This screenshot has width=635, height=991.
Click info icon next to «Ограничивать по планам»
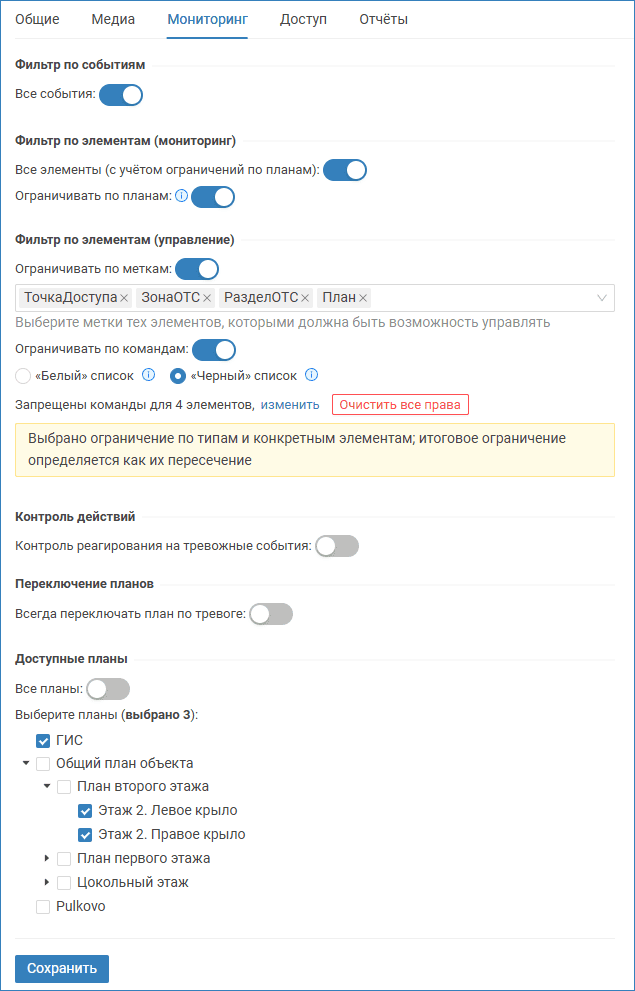[x=181, y=196]
